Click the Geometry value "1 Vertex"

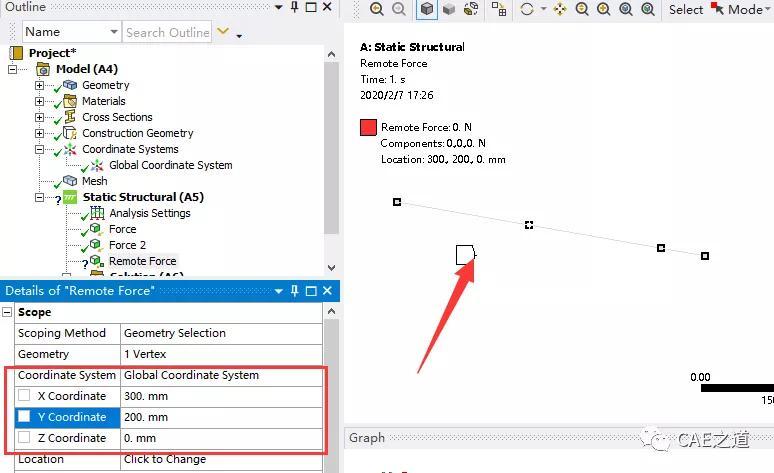pos(221,354)
